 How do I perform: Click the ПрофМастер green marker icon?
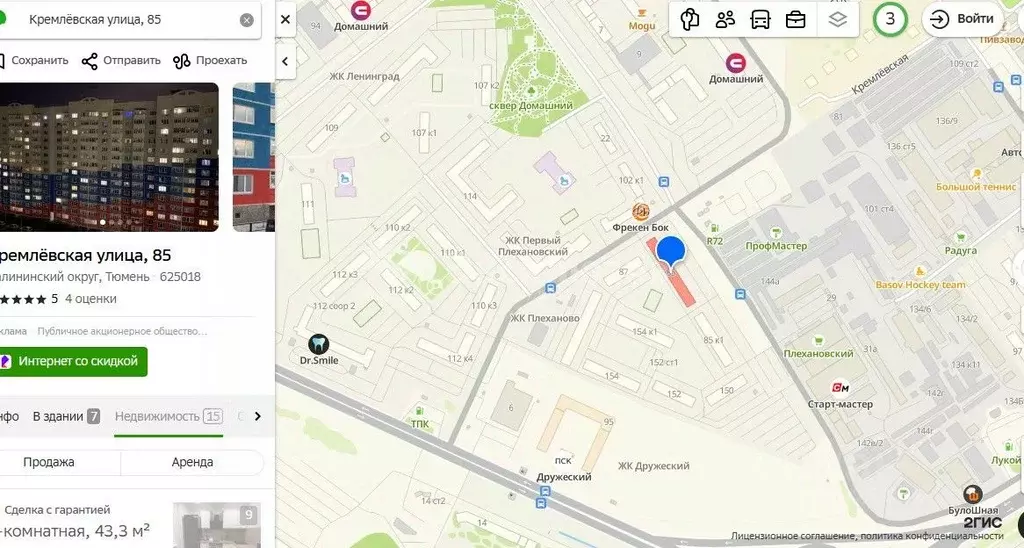click(776, 233)
